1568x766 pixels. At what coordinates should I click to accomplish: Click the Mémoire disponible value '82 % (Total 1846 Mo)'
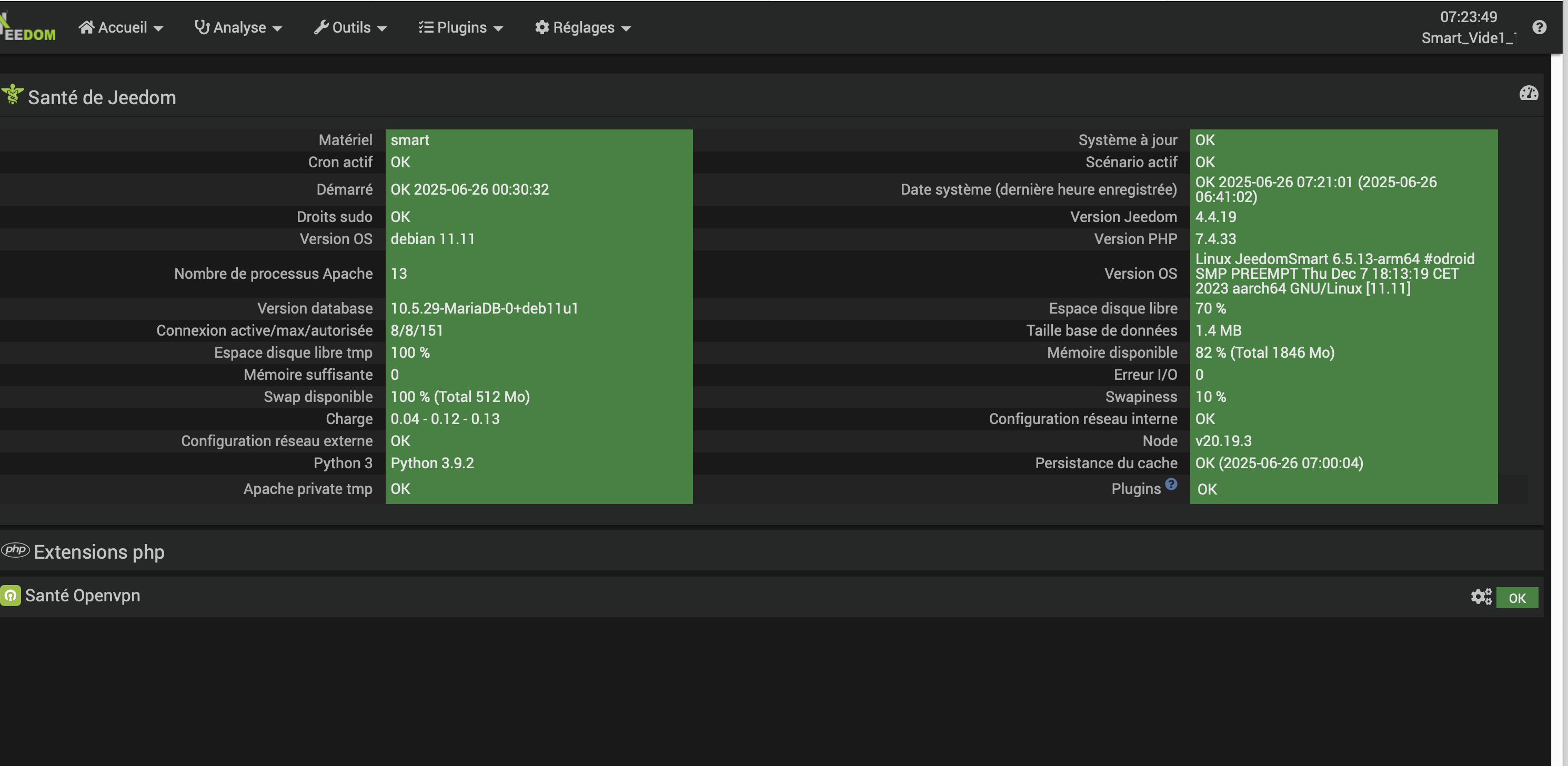(1265, 353)
